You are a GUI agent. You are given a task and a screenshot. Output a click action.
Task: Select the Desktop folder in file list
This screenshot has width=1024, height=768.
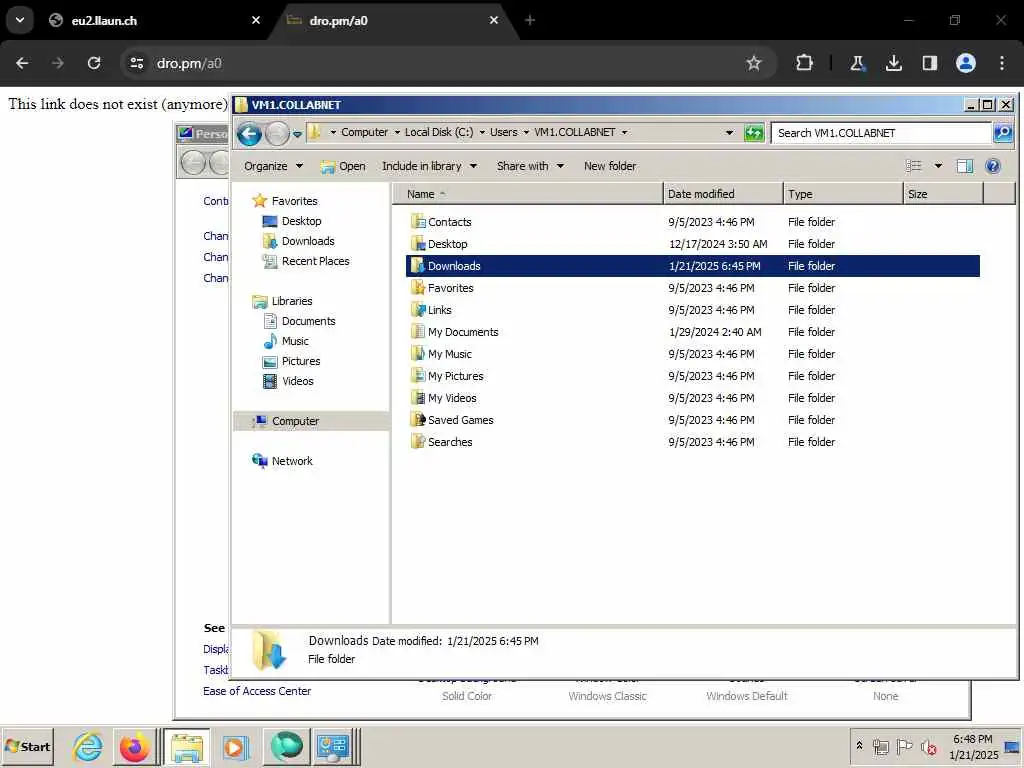tap(447, 244)
